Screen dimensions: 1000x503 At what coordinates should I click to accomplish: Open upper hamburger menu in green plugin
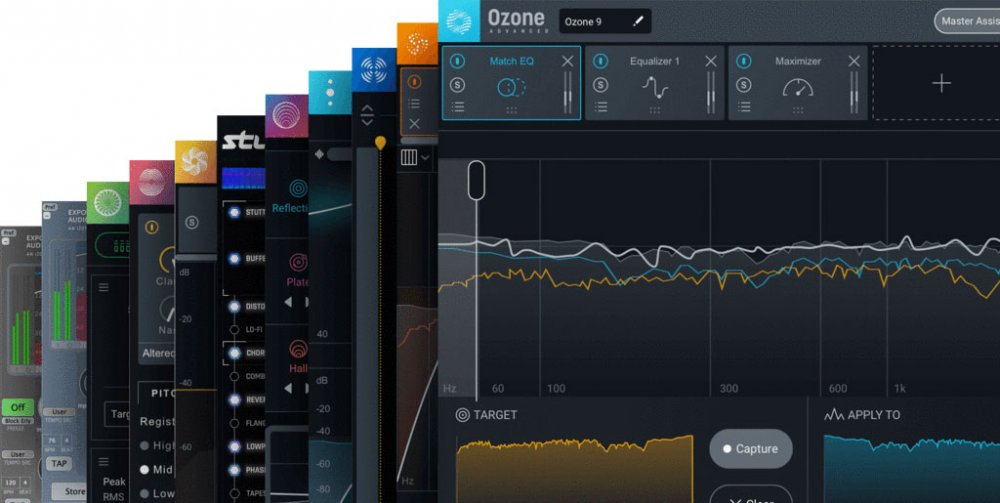pyautogui.click(x=103, y=288)
